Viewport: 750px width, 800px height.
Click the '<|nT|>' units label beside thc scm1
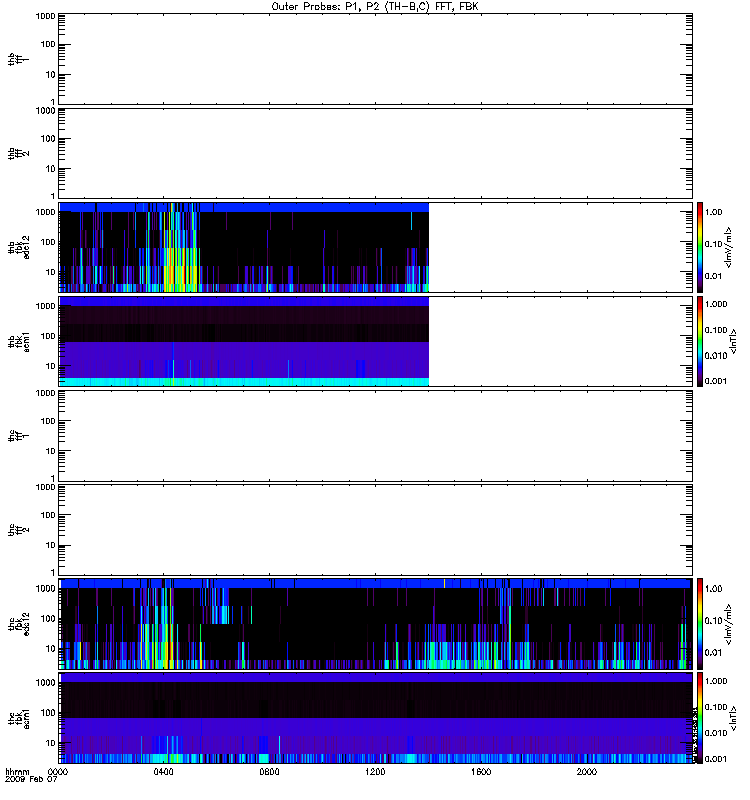click(x=734, y=718)
